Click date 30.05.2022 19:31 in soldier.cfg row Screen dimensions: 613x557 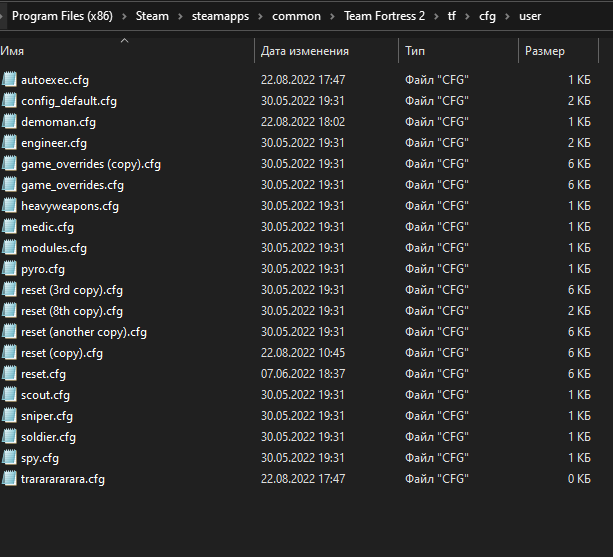303,437
